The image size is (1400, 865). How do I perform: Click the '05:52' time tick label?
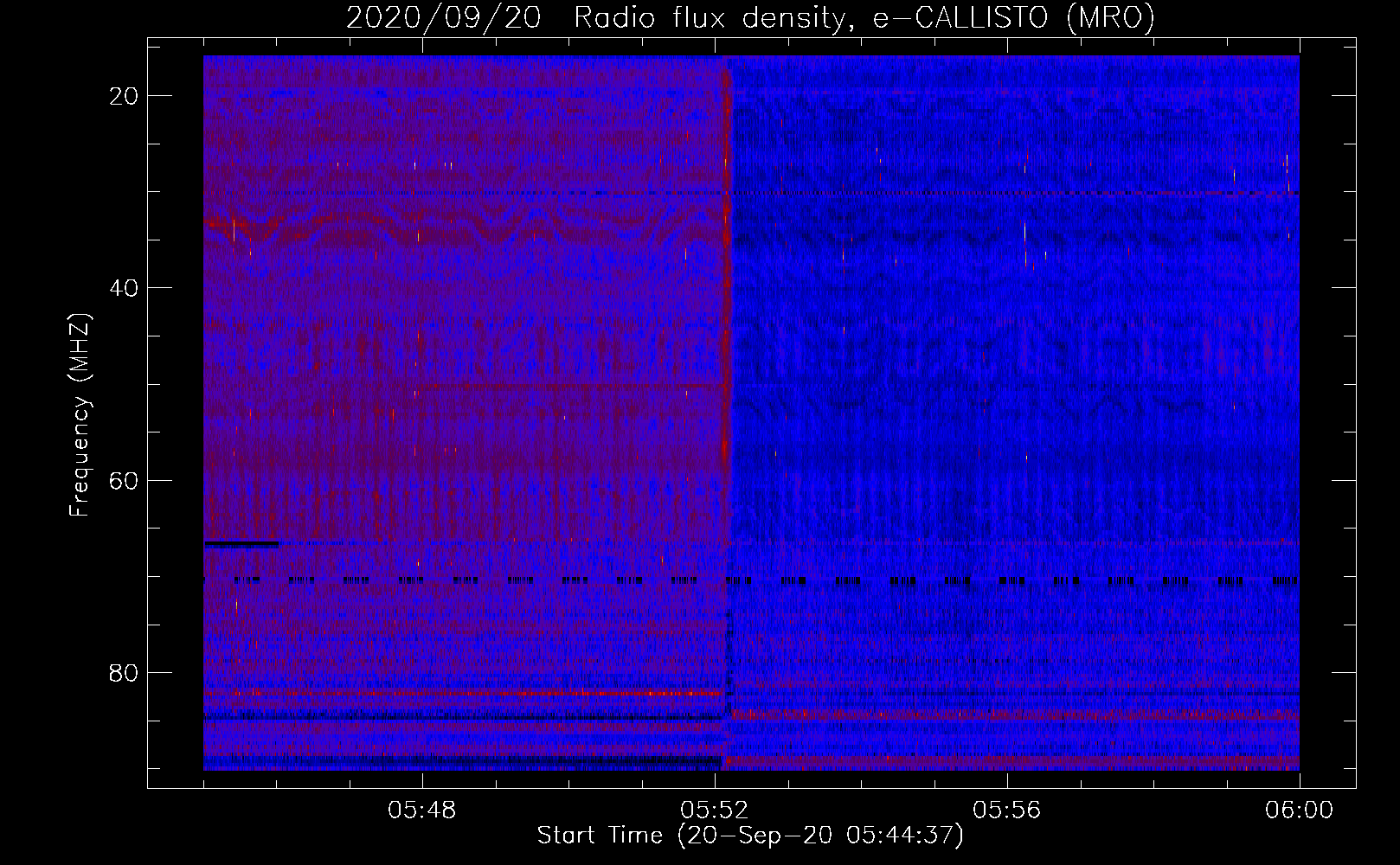(x=715, y=811)
